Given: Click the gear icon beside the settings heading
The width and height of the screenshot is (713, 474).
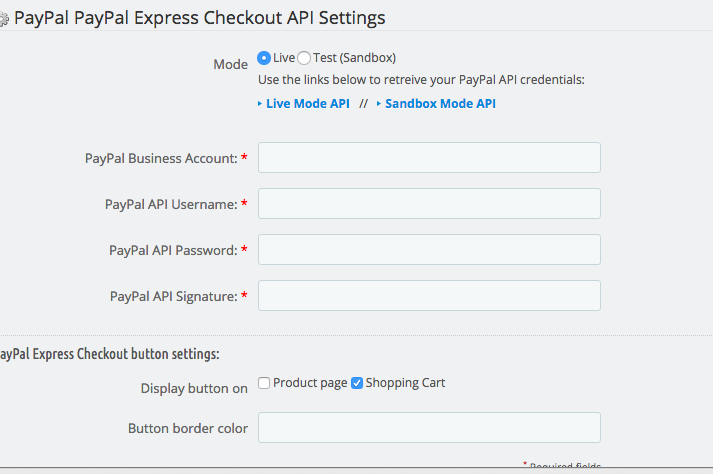Looking at the screenshot, I should tap(3, 19).
